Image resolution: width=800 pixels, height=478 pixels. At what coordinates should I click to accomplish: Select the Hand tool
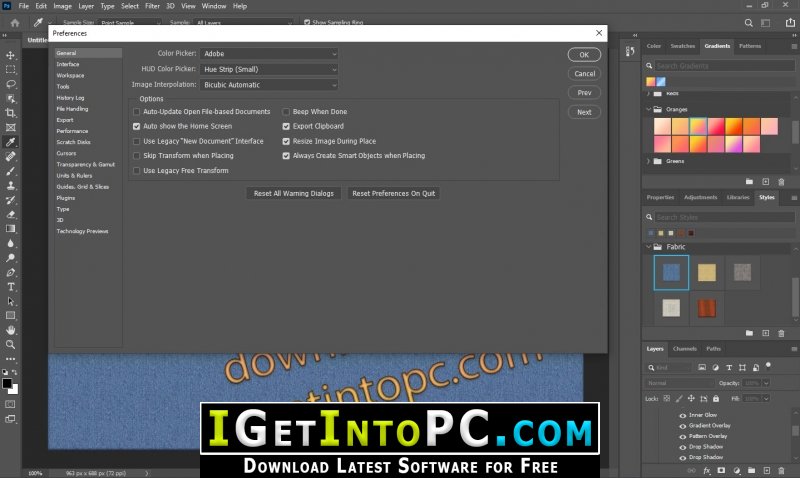click(10, 330)
